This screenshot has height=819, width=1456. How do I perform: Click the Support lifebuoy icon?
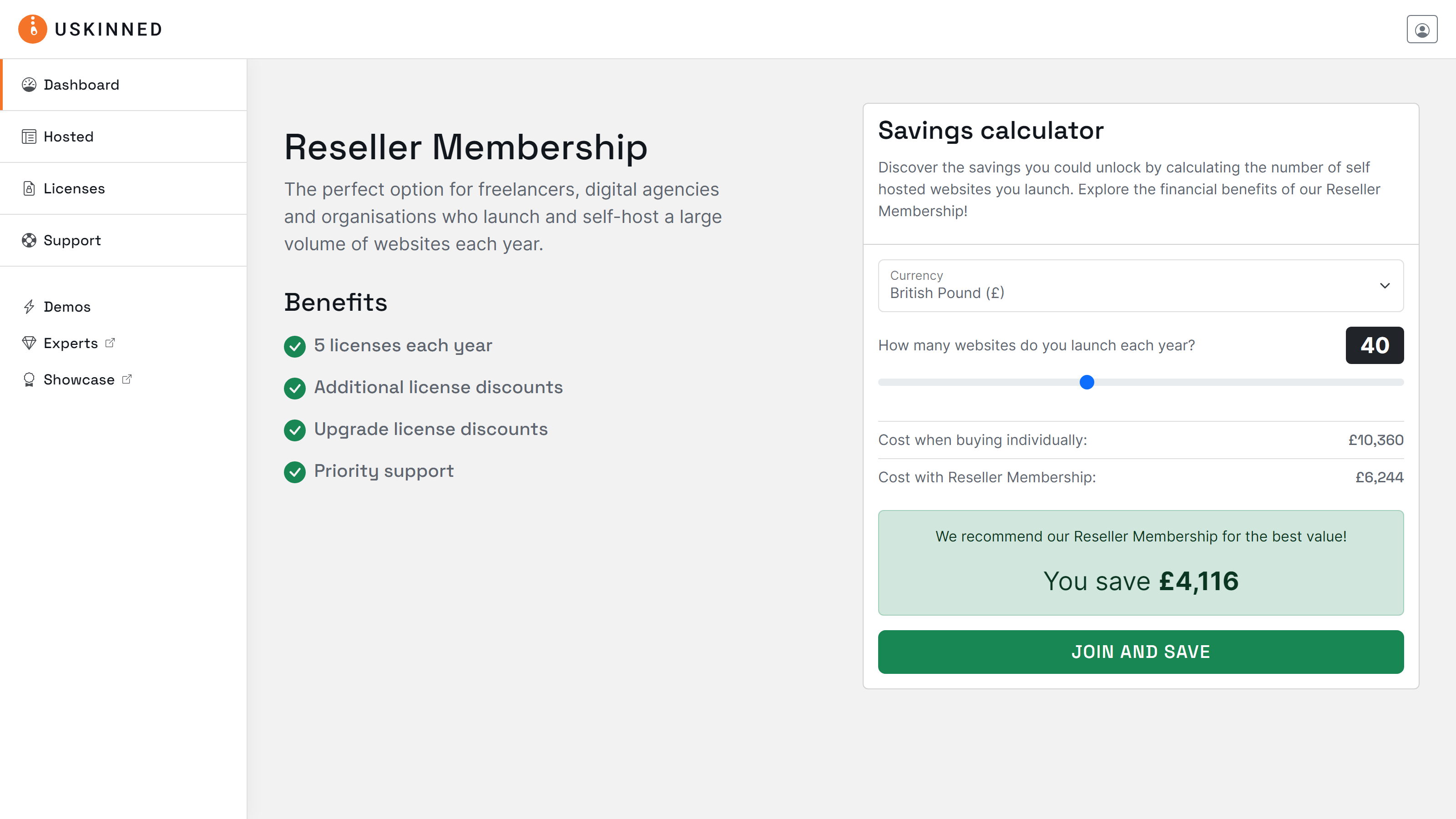pos(30,240)
